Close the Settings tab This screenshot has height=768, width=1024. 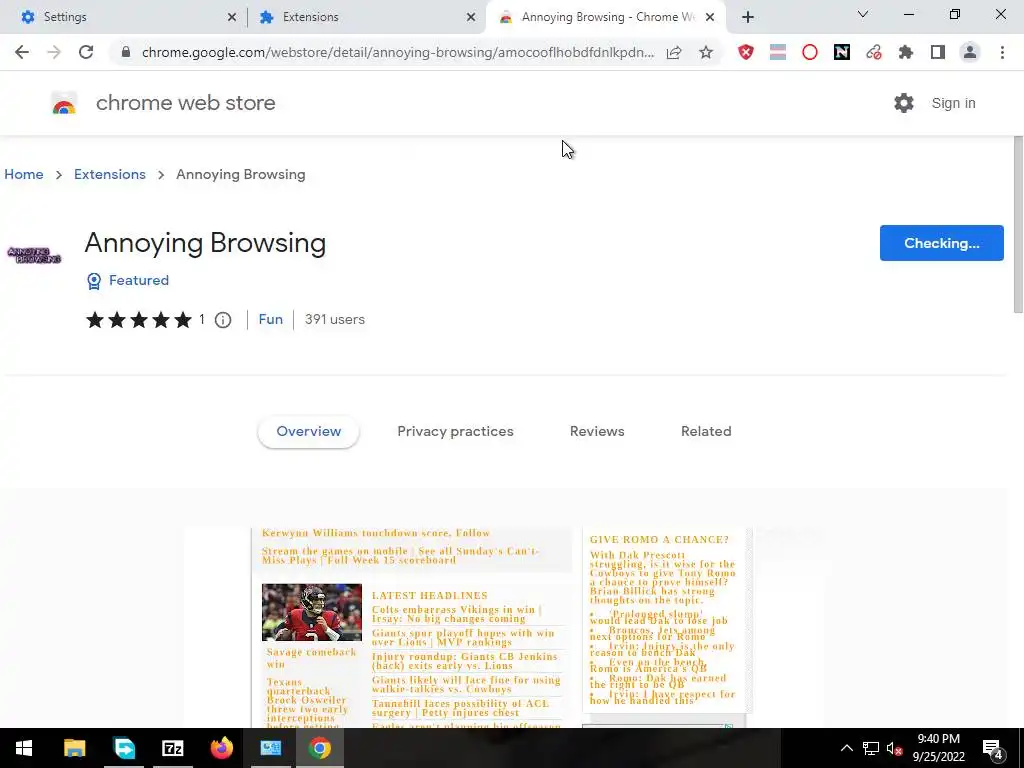232,18
